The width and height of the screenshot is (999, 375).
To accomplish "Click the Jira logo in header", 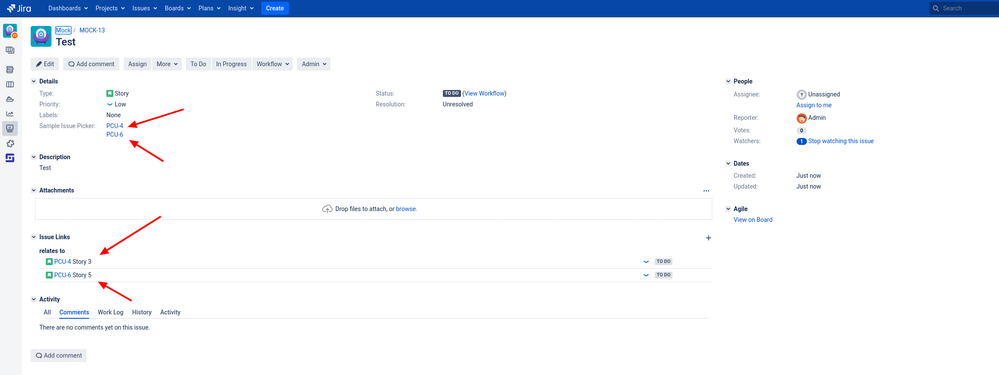I will pos(19,8).
